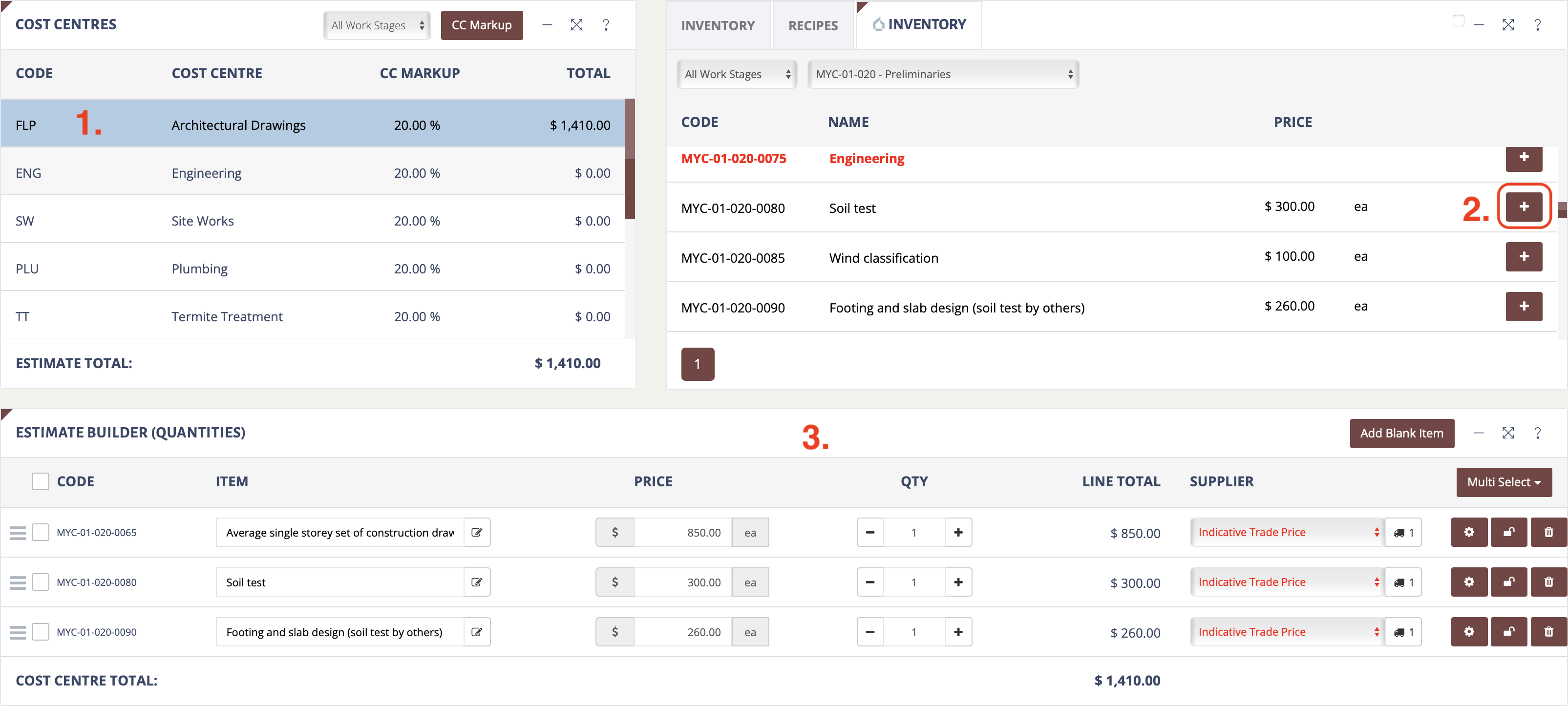Increase quantity for Footing and slab design
Viewport: 1568px width, 706px height.
(958, 632)
